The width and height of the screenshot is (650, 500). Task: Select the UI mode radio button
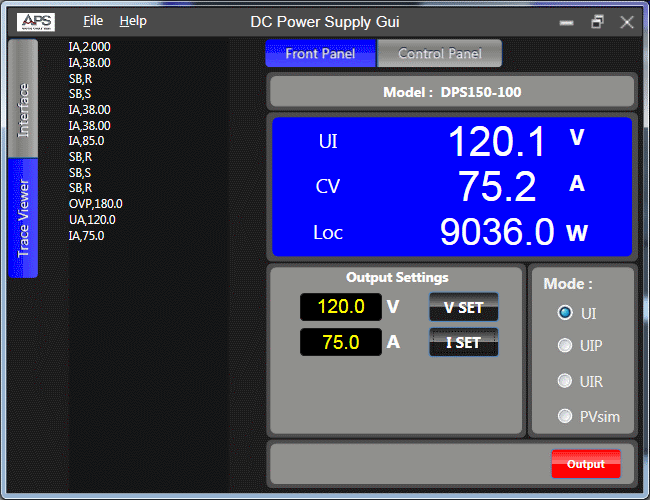[565, 313]
